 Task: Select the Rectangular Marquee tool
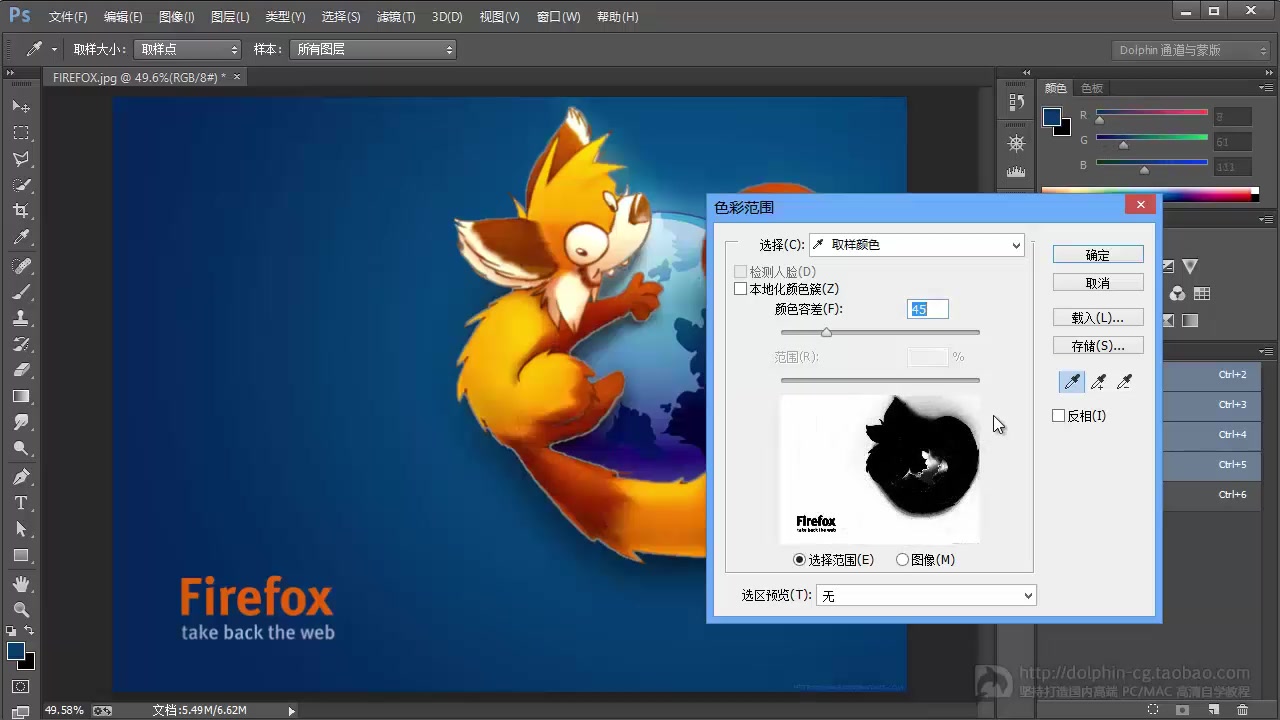(x=21, y=133)
